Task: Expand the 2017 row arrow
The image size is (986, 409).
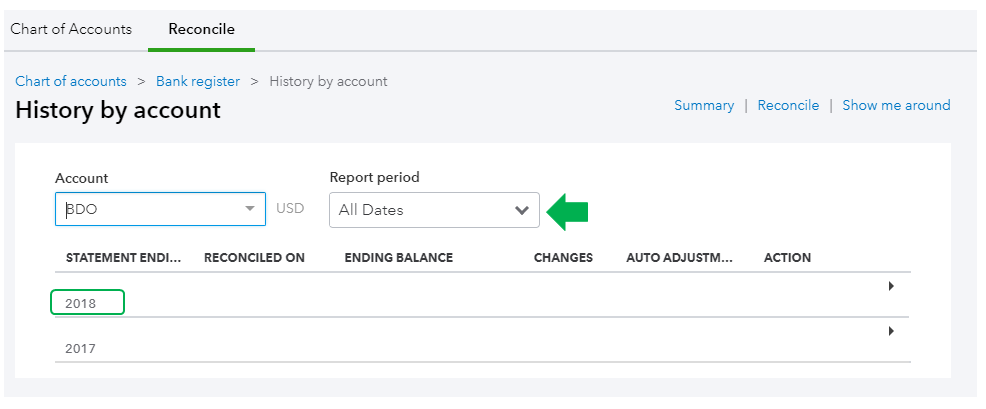Action: (891, 331)
